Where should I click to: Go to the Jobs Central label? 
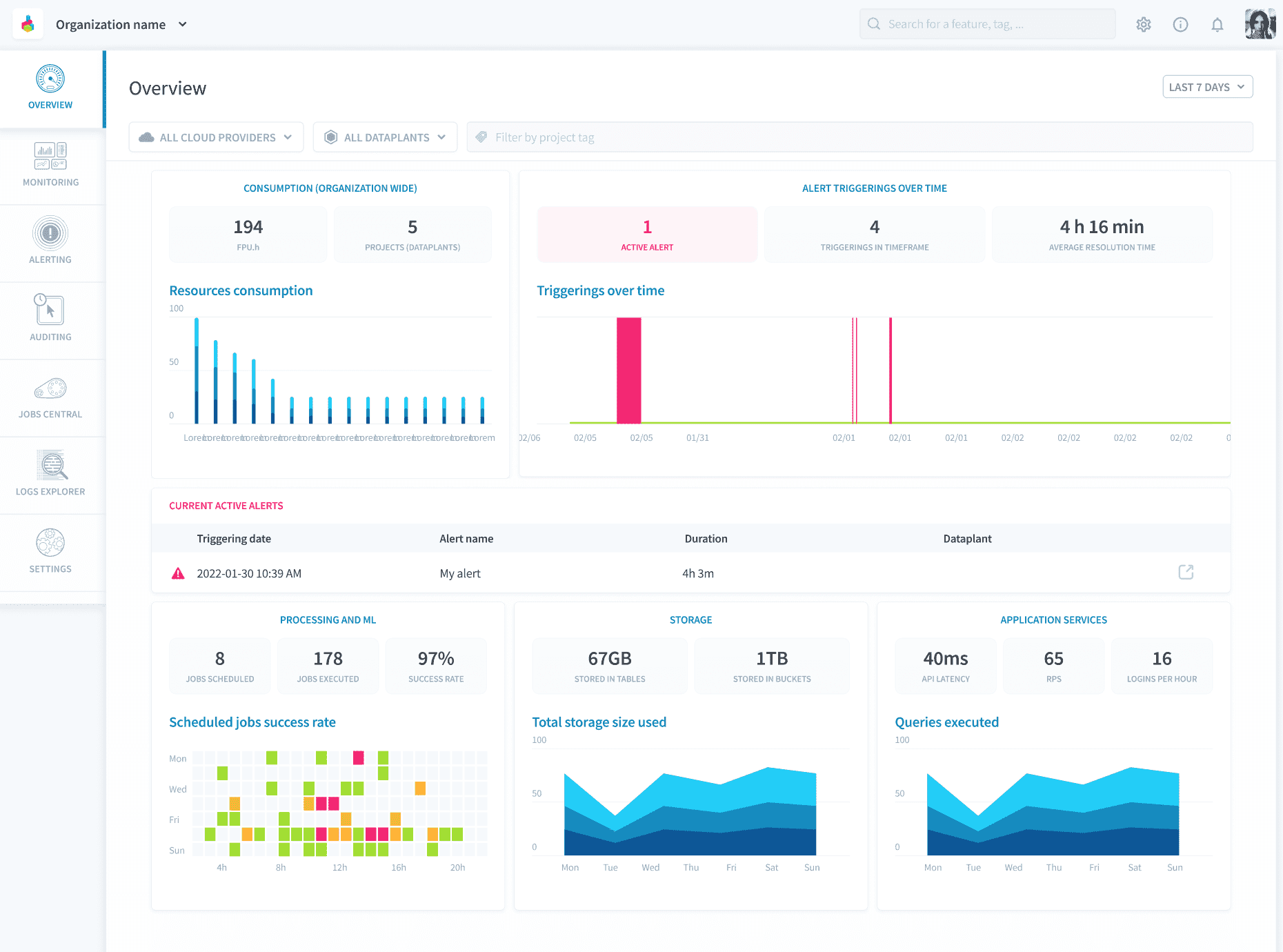(x=50, y=414)
